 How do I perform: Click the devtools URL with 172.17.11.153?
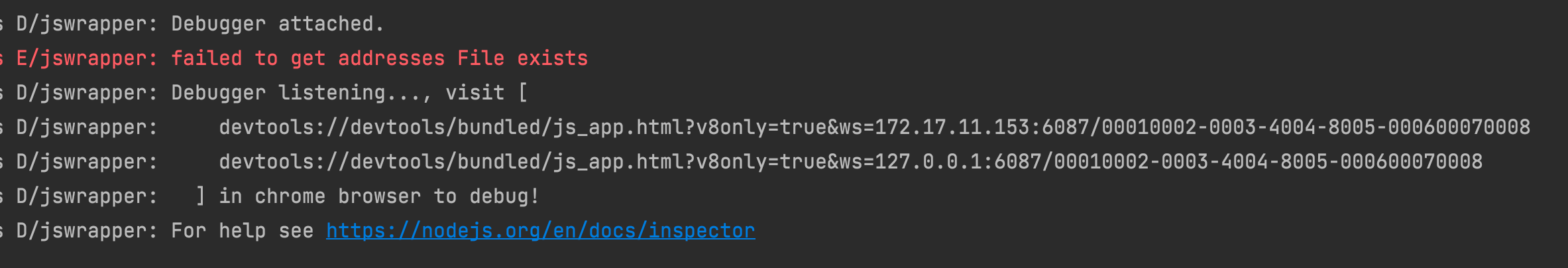(874, 127)
